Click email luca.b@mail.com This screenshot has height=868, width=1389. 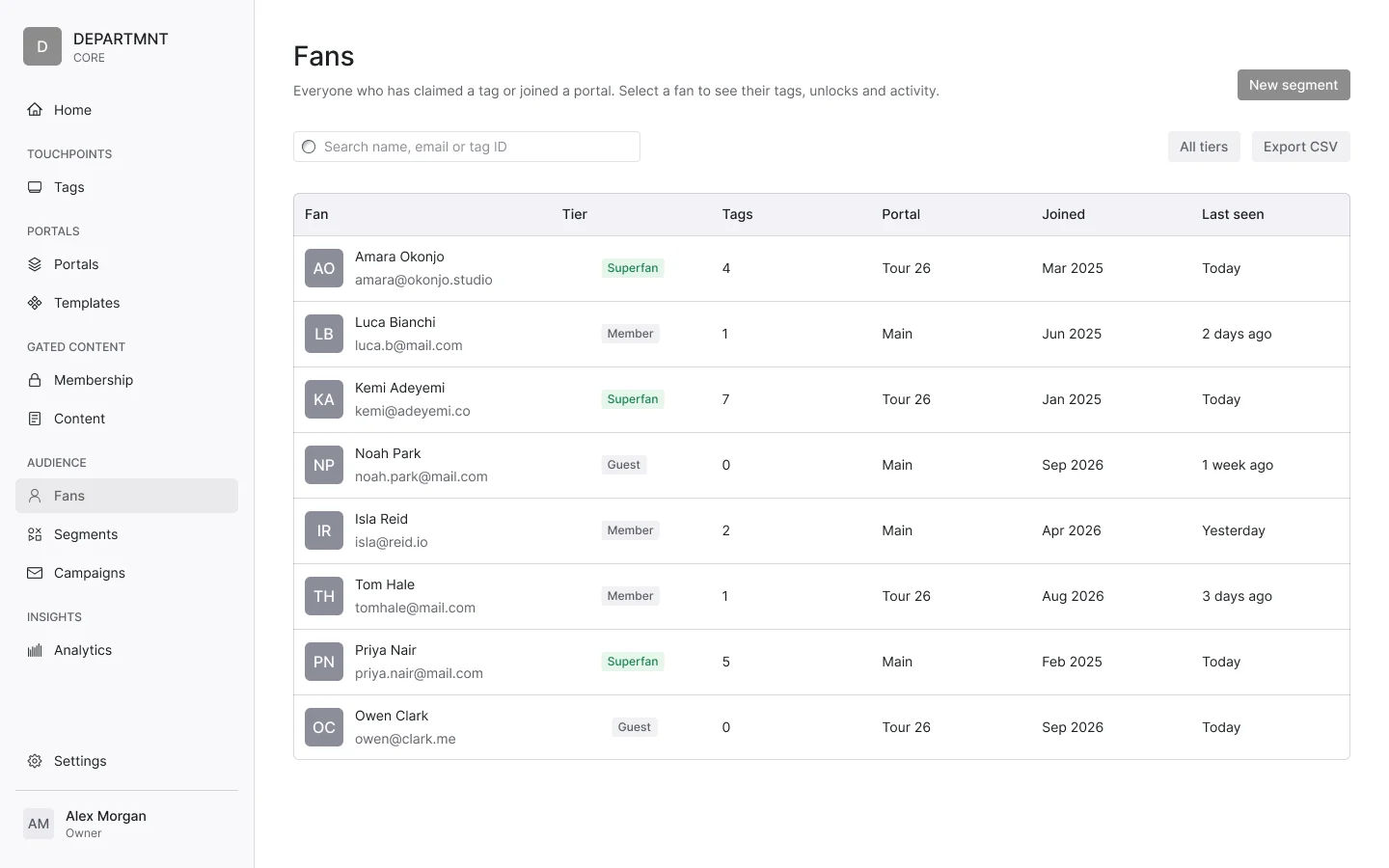[409, 345]
